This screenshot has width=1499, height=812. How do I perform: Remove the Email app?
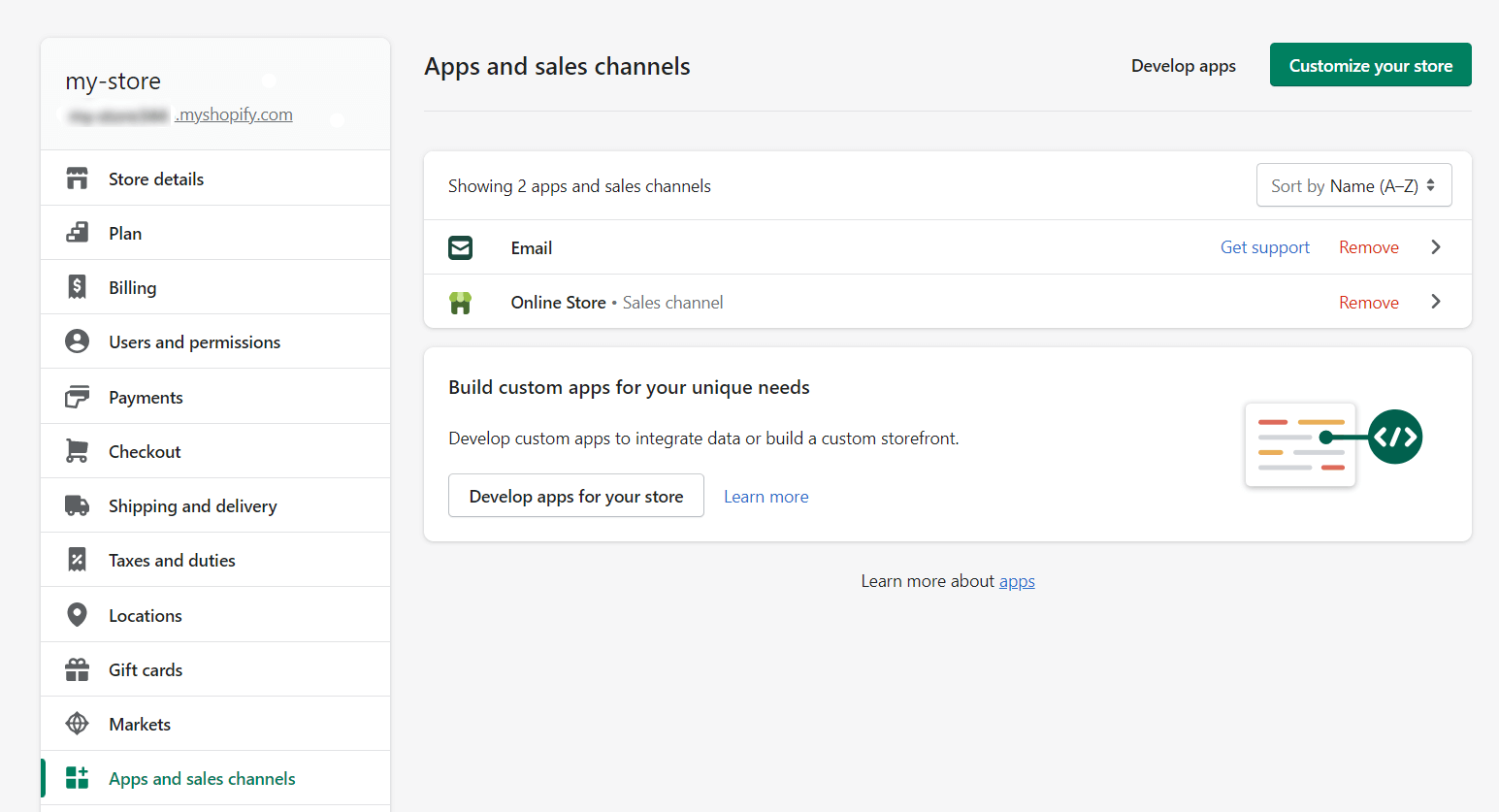coord(1368,247)
